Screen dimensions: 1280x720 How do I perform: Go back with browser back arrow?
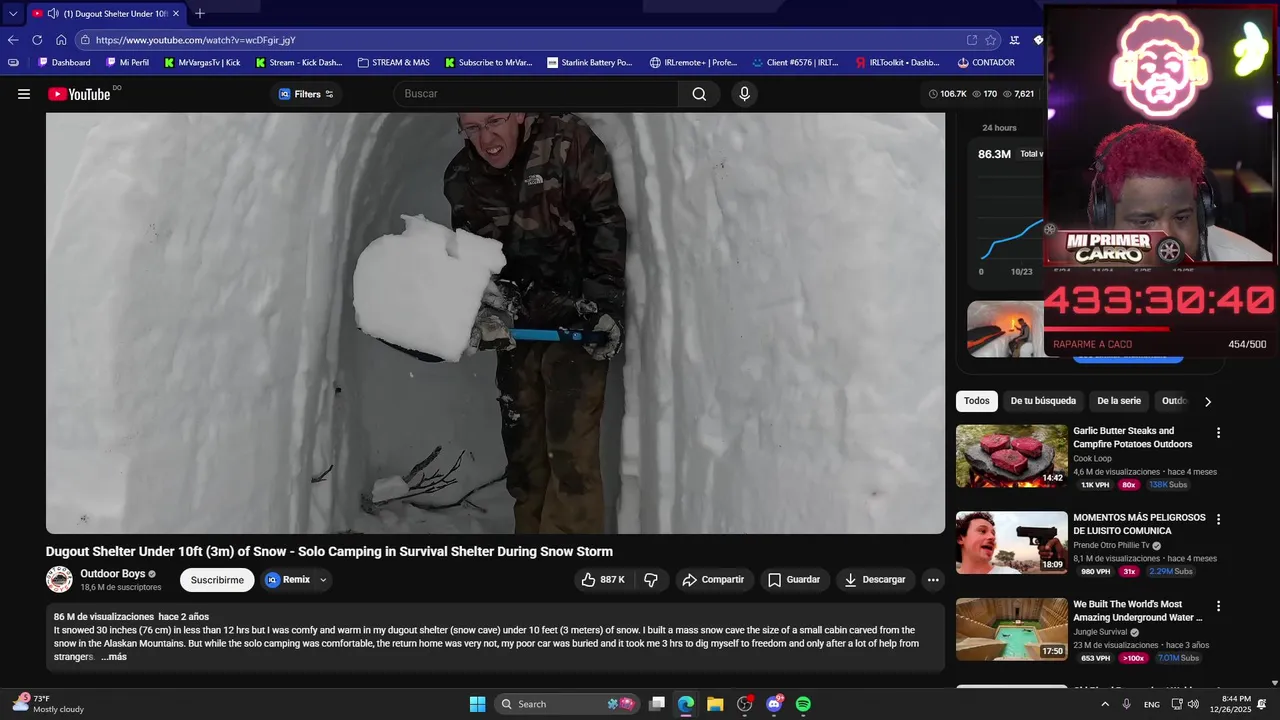point(13,40)
